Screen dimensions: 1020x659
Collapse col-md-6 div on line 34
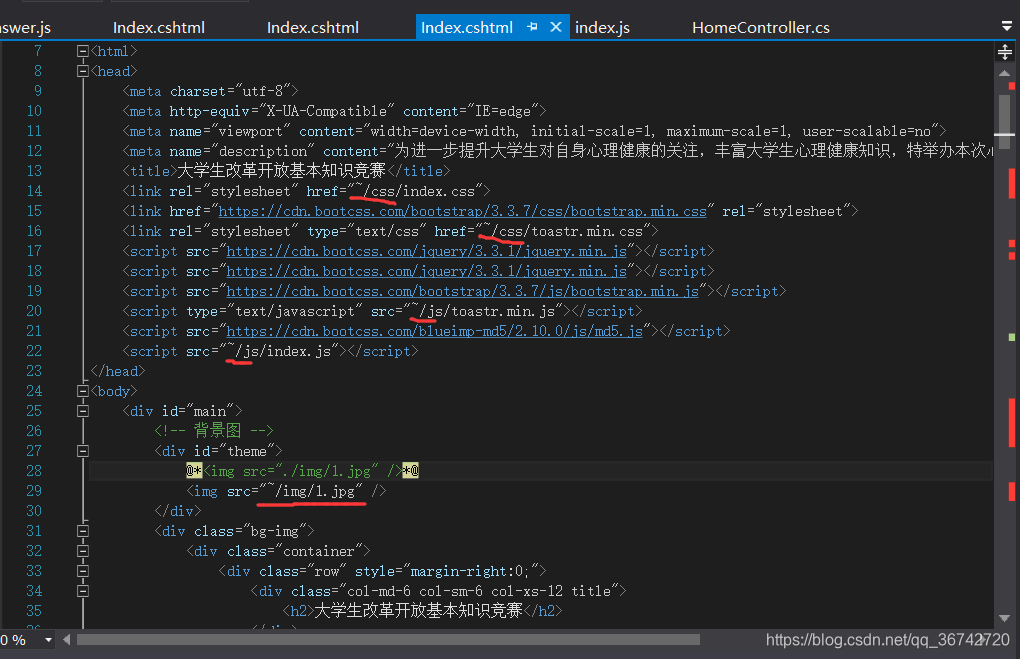pyautogui.click(x=83, y=591)
